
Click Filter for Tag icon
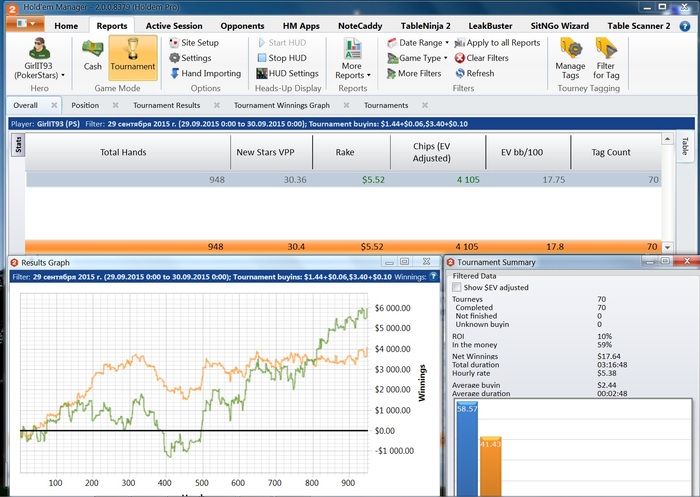click(606, 56)
